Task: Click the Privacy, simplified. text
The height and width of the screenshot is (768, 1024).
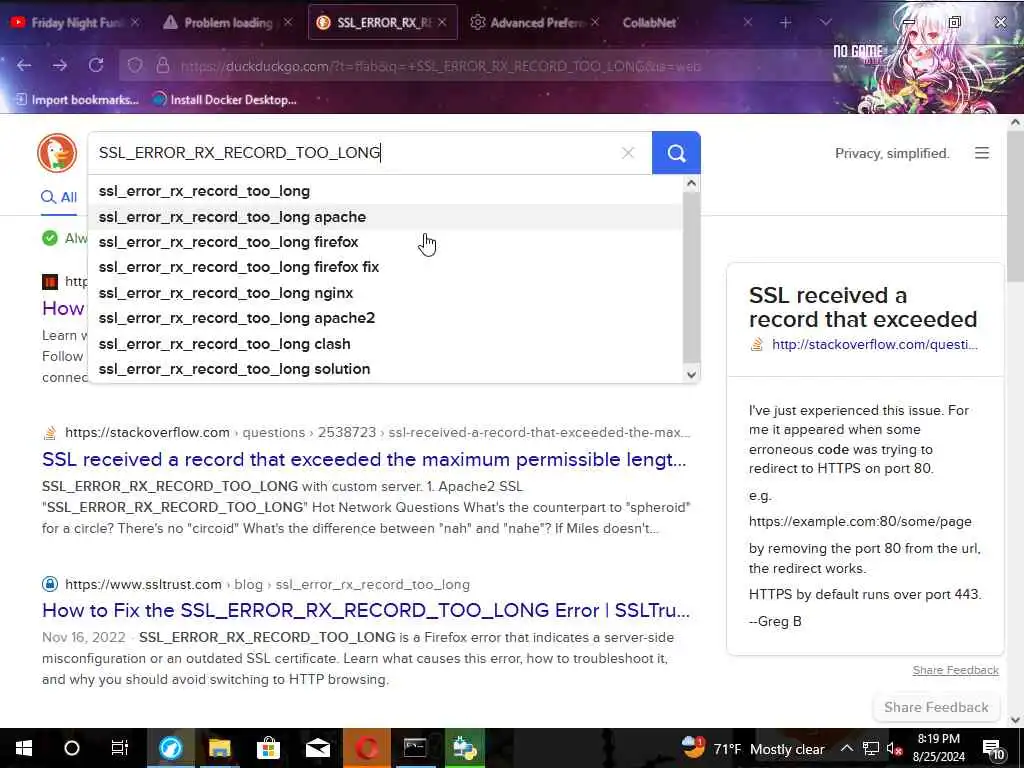Action: click(892, 153)
